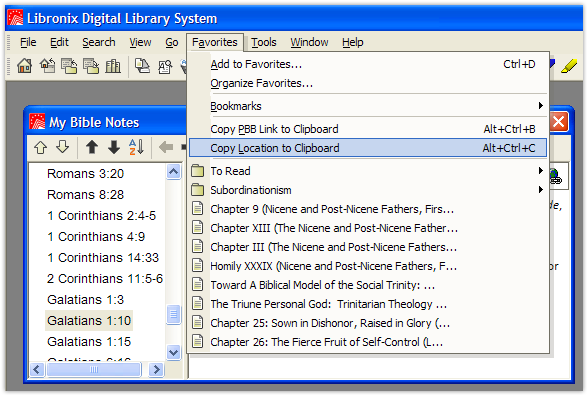Close the My Bible Notes window
Screen dimensions: 588x396
559,122
